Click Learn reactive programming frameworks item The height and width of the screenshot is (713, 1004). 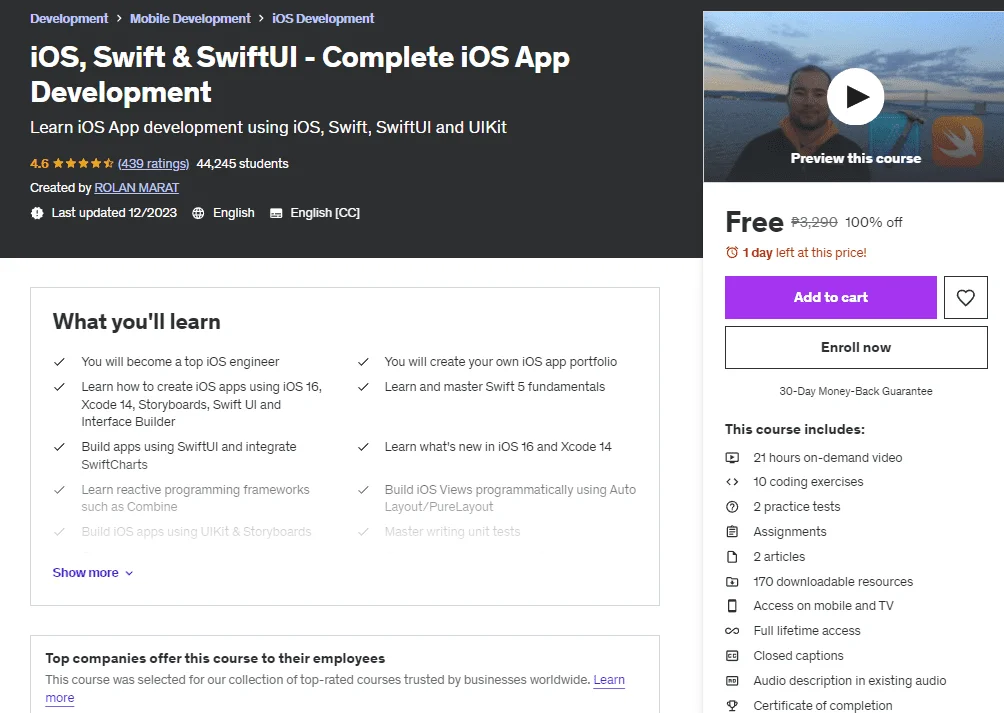click(x=195, y=498)
